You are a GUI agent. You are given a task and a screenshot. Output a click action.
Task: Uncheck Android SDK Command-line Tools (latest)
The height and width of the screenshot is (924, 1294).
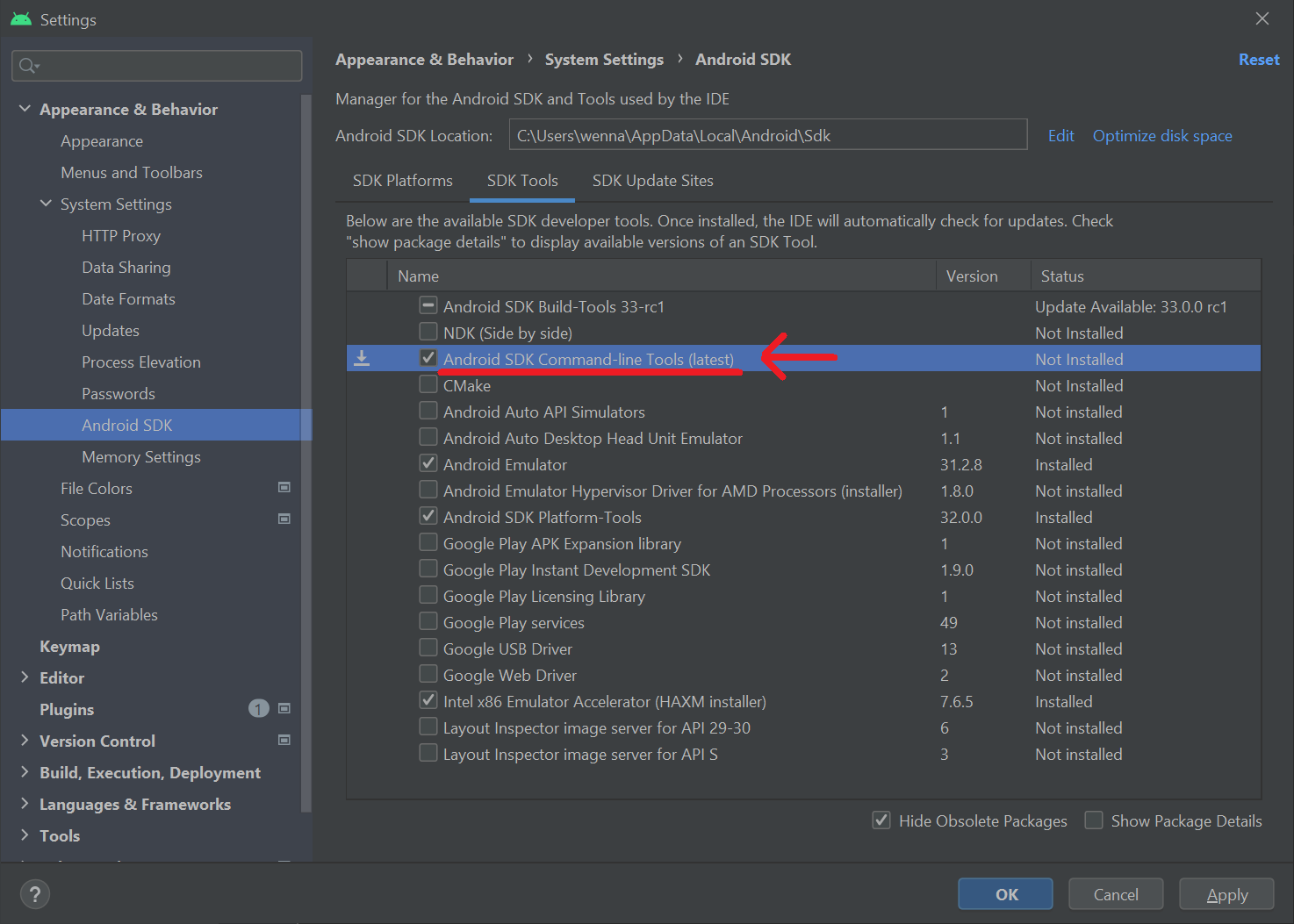[428, 358]
